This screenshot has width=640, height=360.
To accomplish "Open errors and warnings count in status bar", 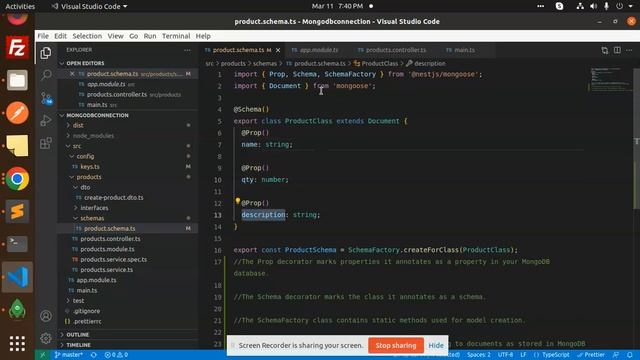I will coord(116,355).
